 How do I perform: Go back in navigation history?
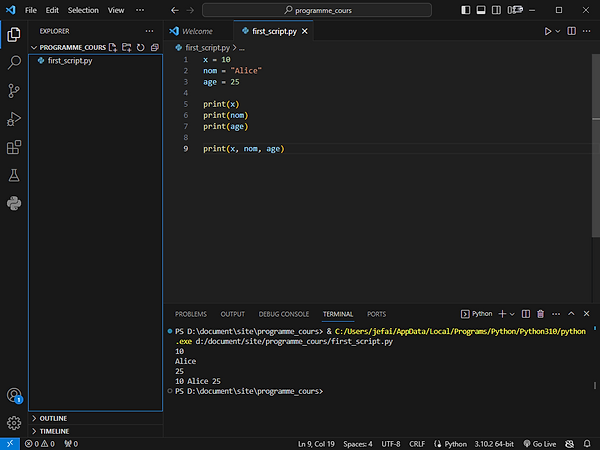point(175,10)
